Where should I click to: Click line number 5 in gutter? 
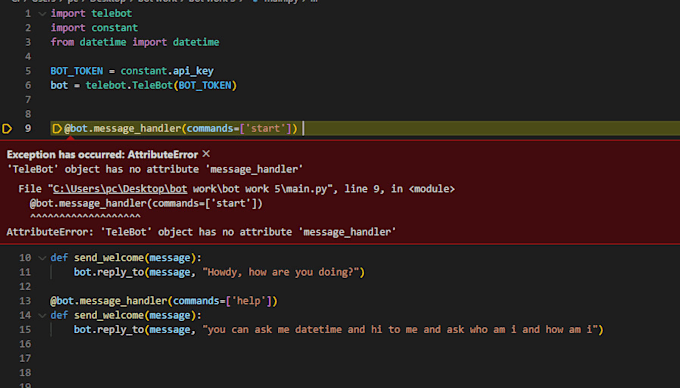click(28, 71)
